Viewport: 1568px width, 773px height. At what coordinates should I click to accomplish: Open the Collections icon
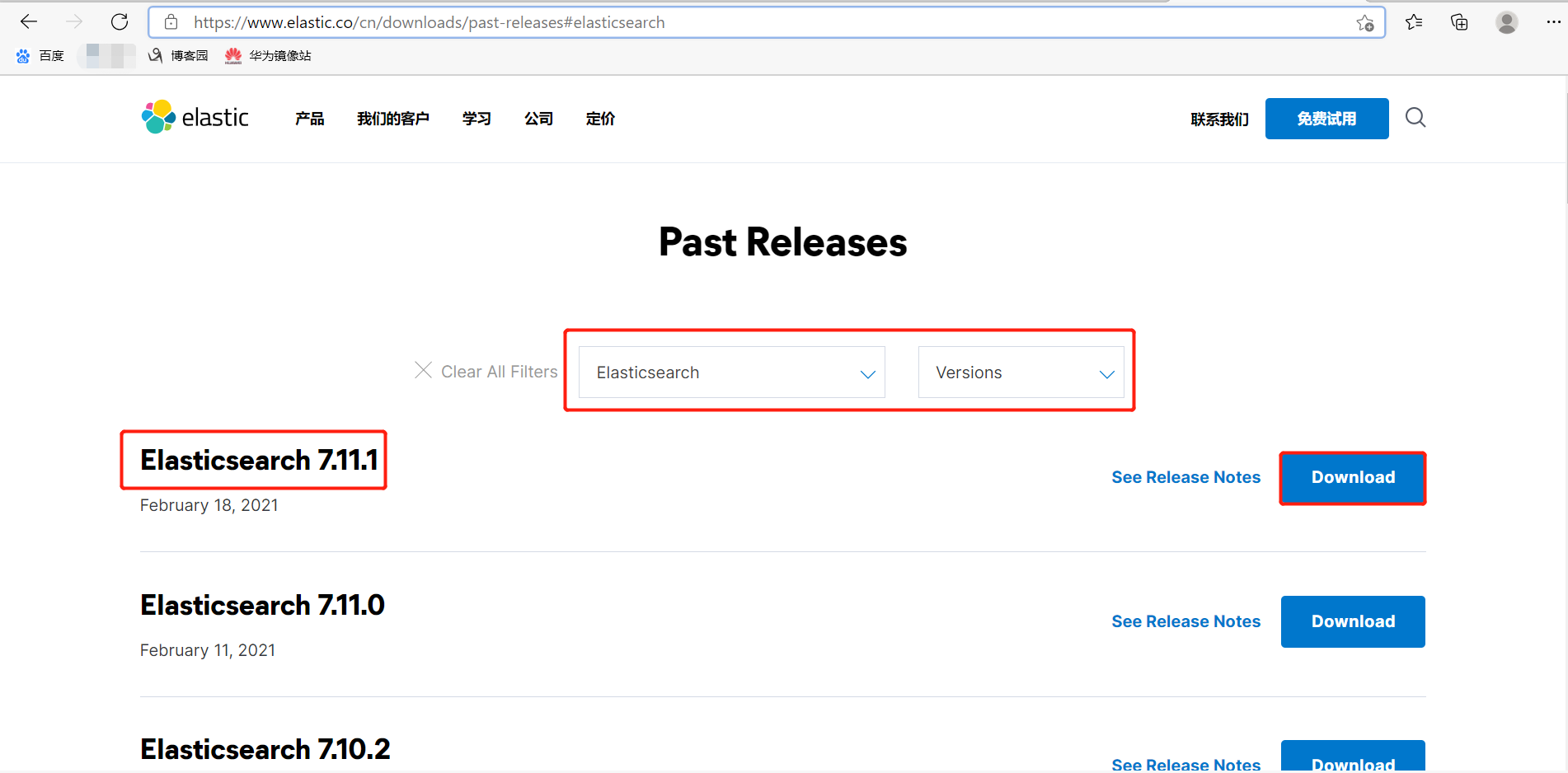click(1459, 22)
